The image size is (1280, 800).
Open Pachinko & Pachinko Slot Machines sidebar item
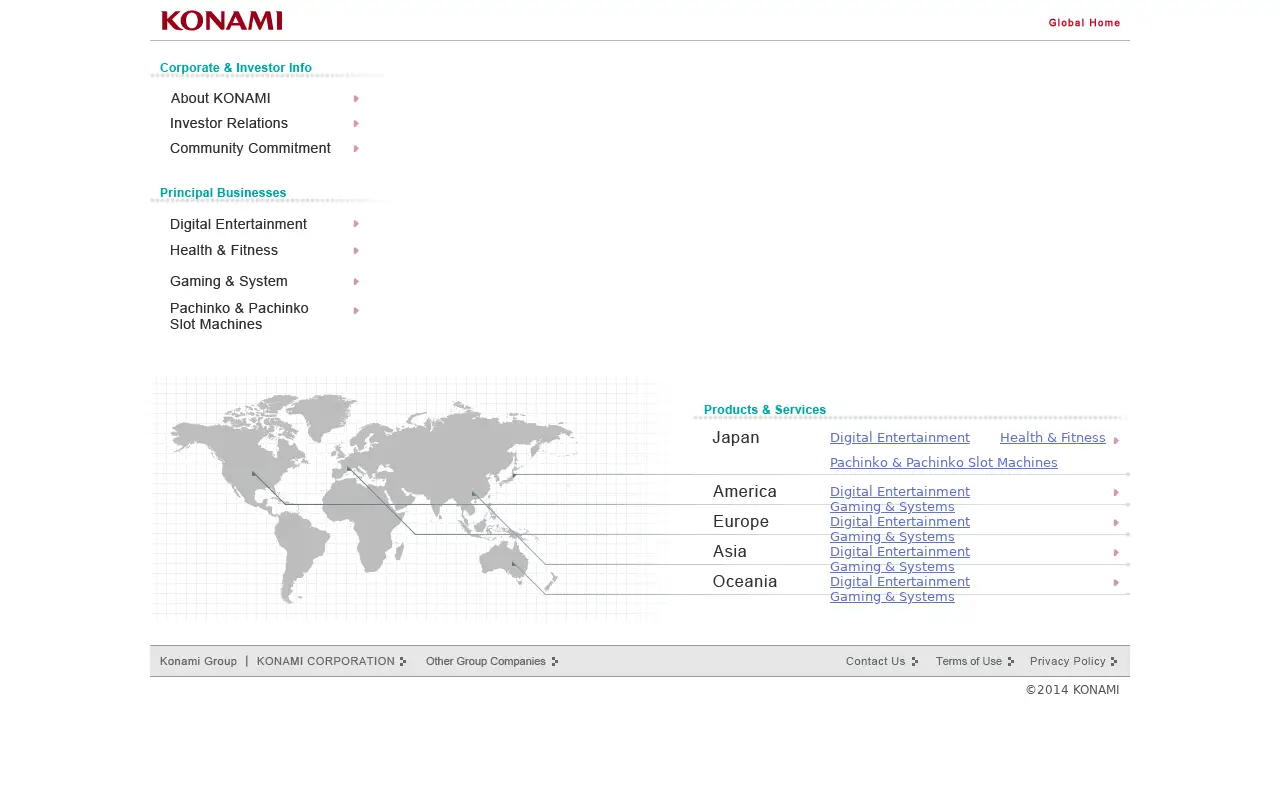click(239, 316)
